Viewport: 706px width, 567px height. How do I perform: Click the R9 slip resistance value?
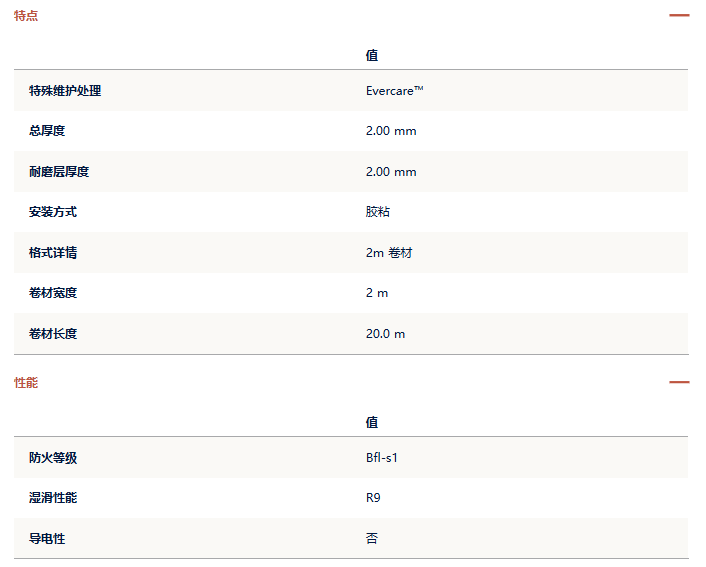coord(373,498)
